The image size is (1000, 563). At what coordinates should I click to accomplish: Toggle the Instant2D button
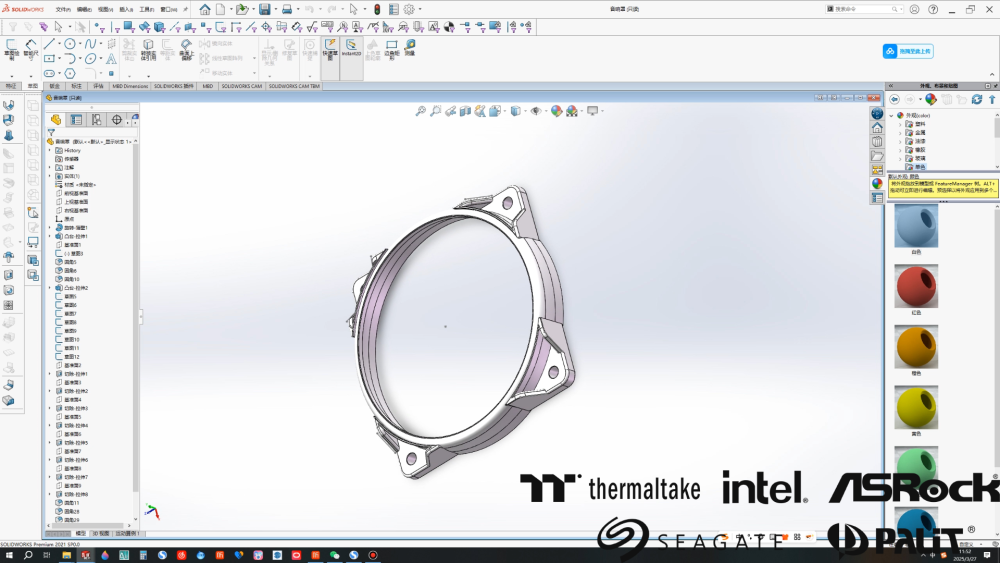351,47
